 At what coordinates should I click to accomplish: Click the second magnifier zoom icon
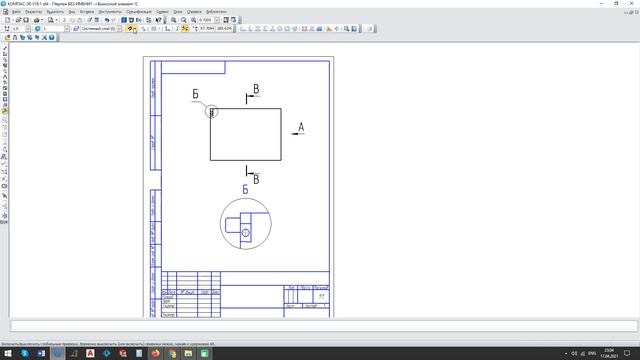coord(184,20)
